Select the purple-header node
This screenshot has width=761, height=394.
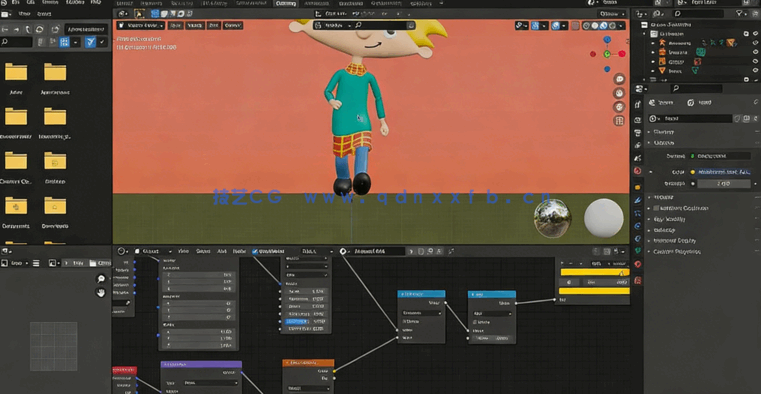[201, 364]
